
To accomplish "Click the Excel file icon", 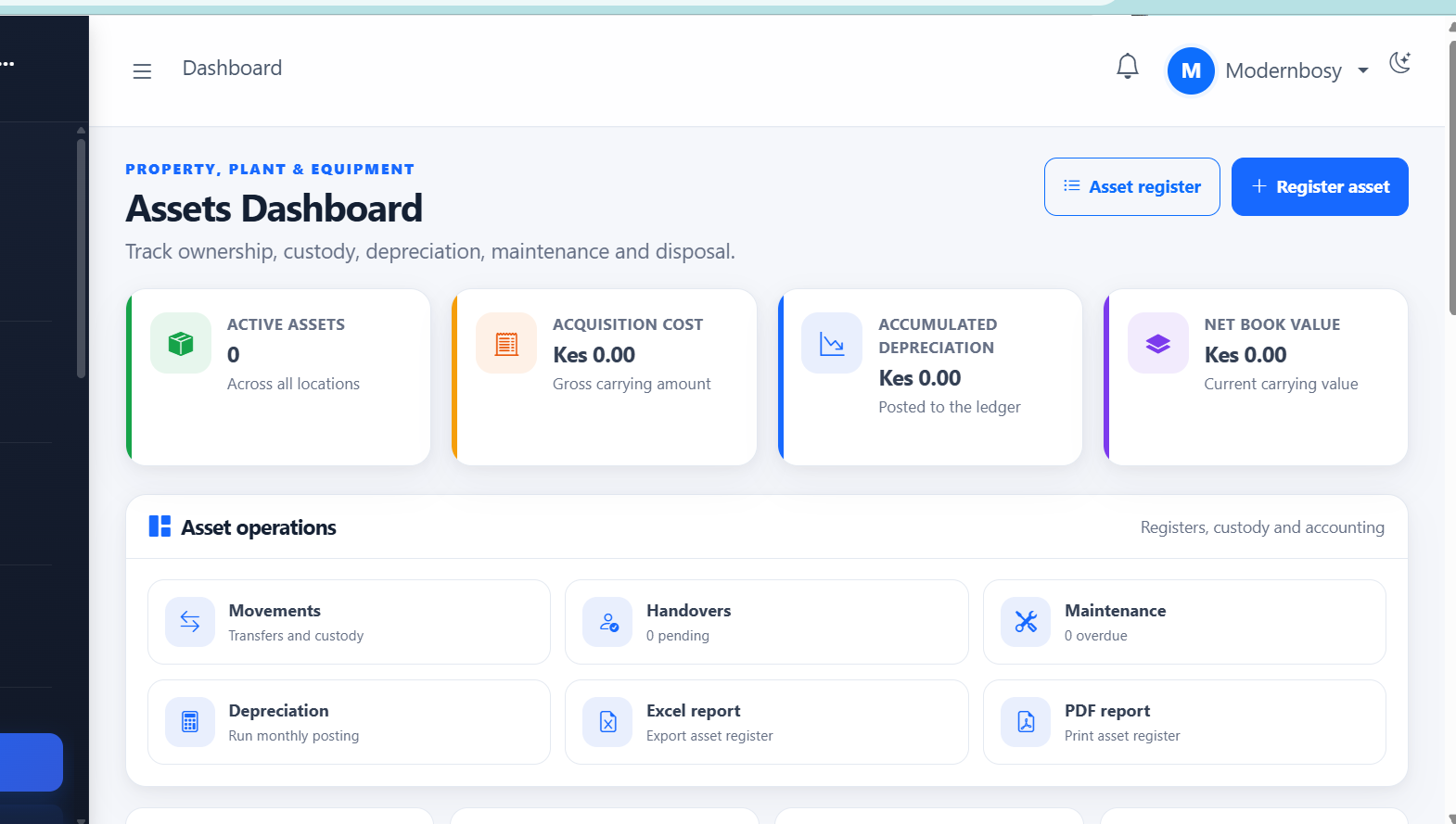I will pyautogui.click(x=607, y=722).
